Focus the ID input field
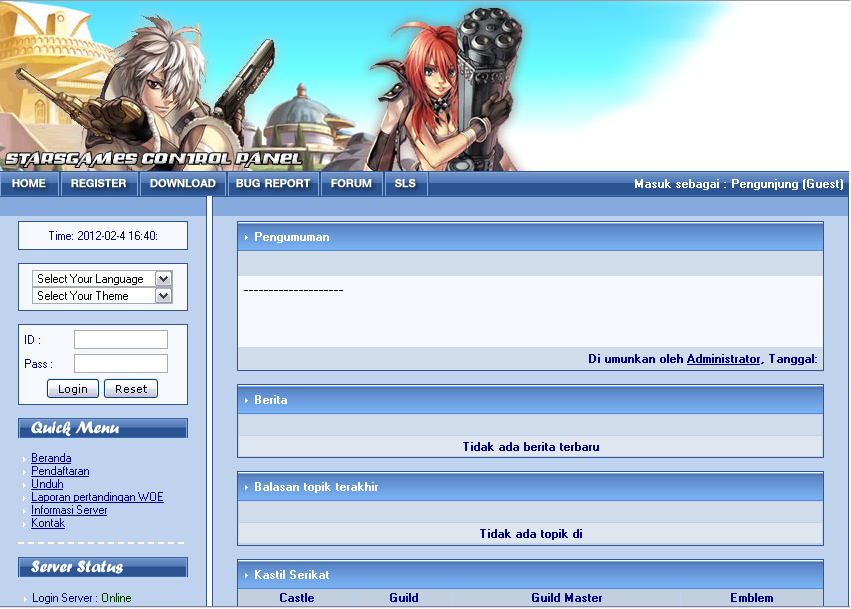This screenshot has width=851, height=609. (x=121, y=339)
